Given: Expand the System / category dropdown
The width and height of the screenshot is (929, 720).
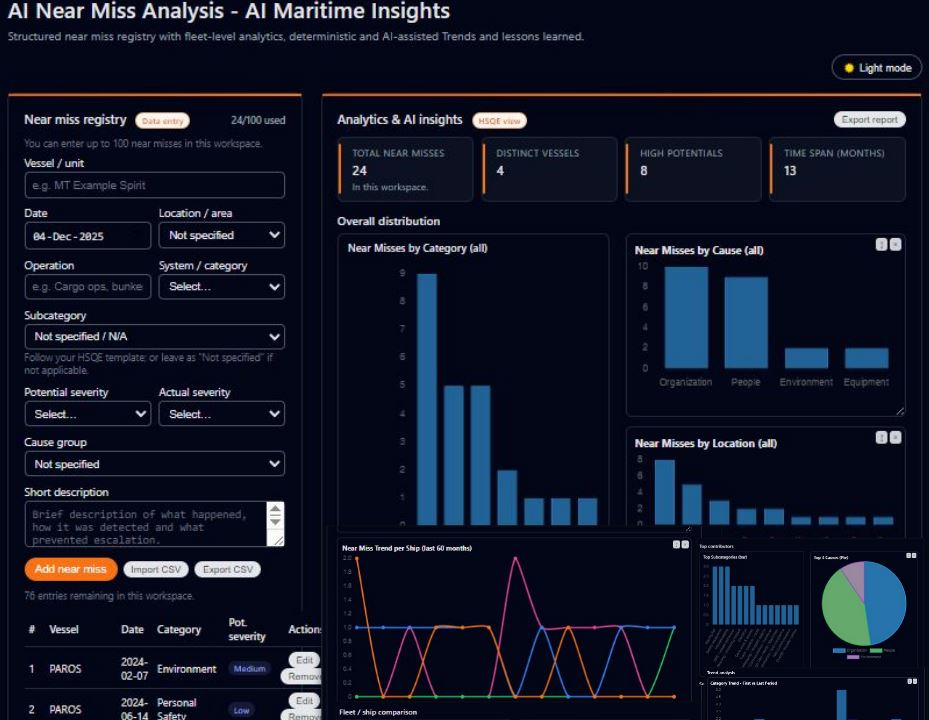Looking at the screenshot, I should (x=221, y=287).
